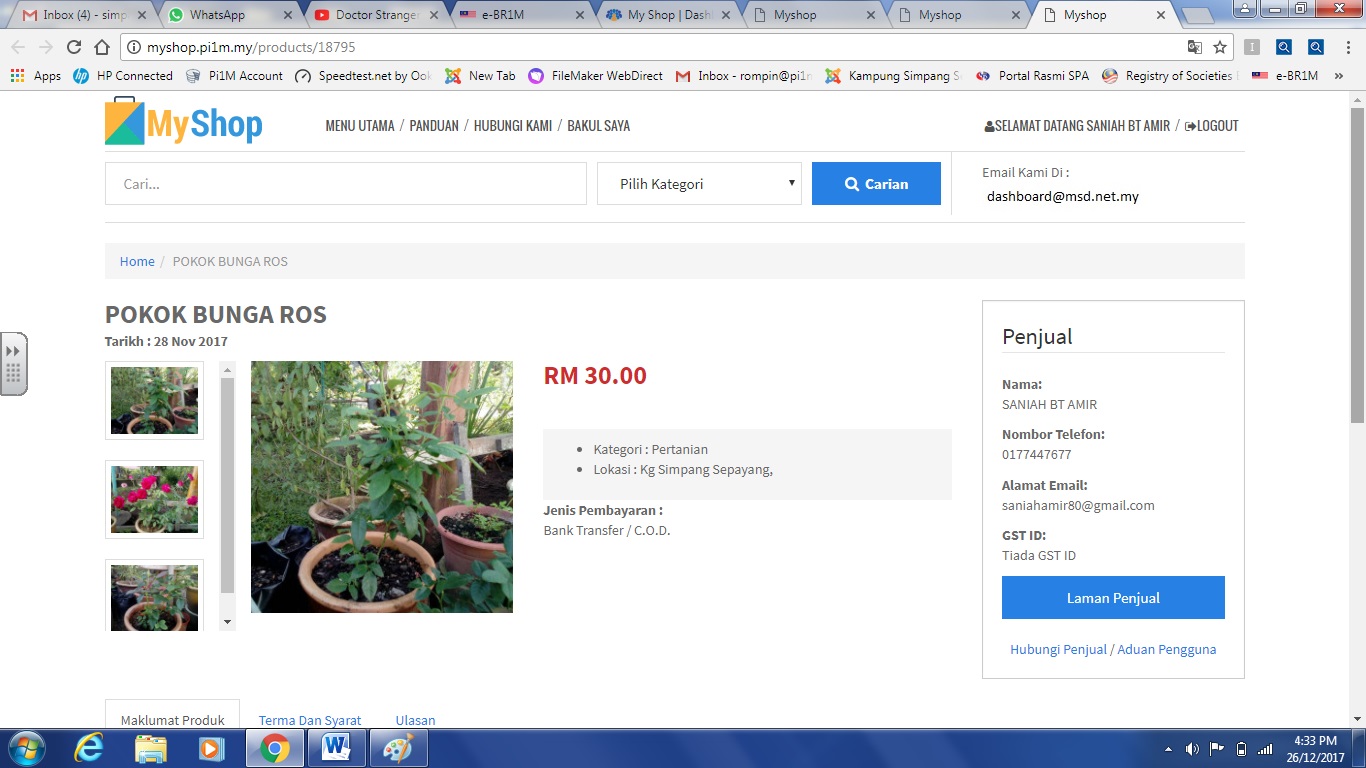Viewport: 1366px width, 768px height.
Task: Click the thumbnail list down arrow
Action: click(x=227, y=622)
